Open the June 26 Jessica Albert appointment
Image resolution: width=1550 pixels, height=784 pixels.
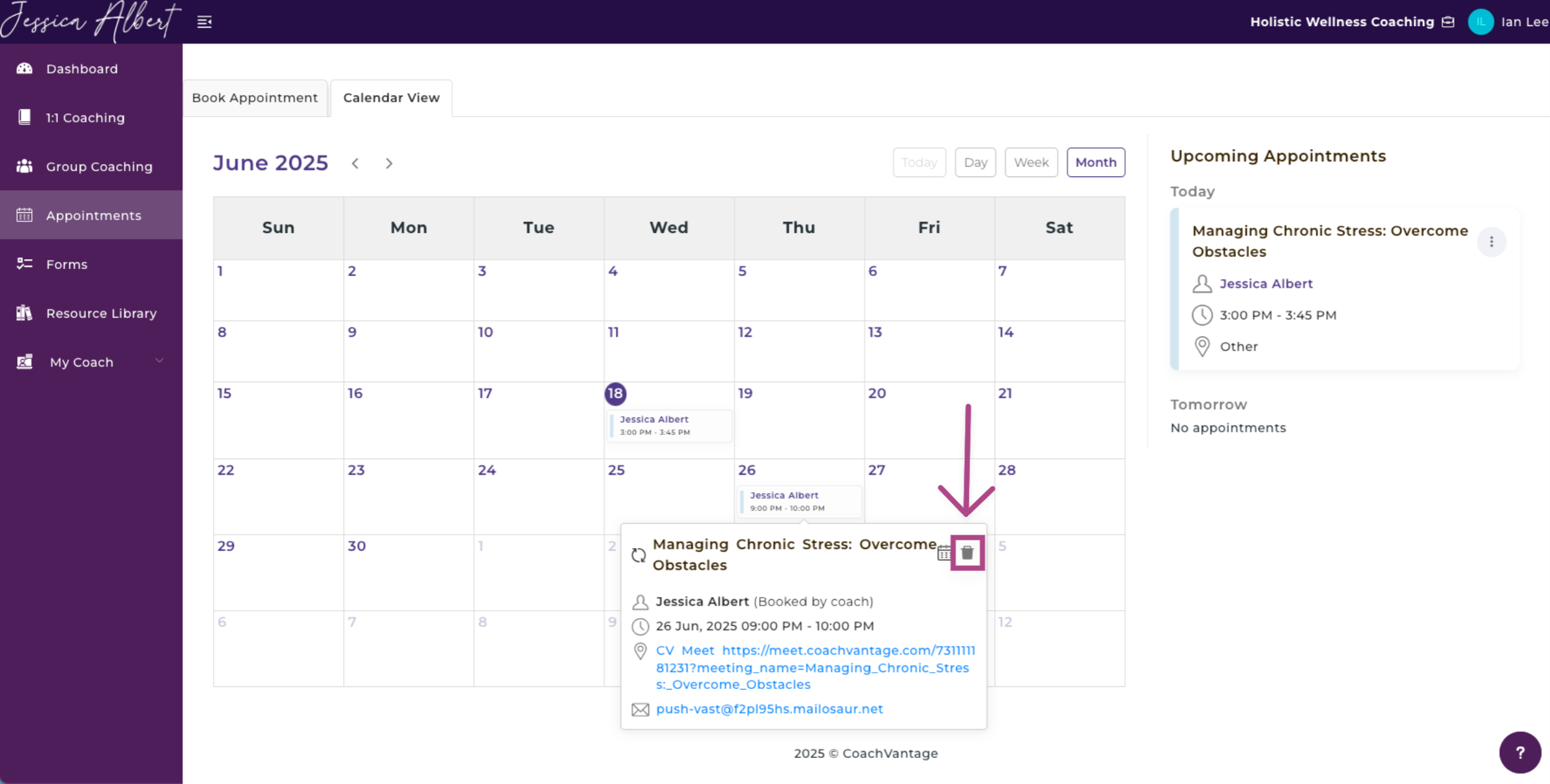pos(799,501)
